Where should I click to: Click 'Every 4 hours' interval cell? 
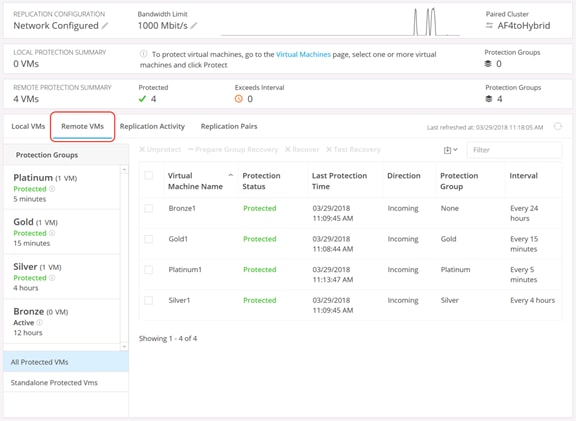tap(532, 301)
